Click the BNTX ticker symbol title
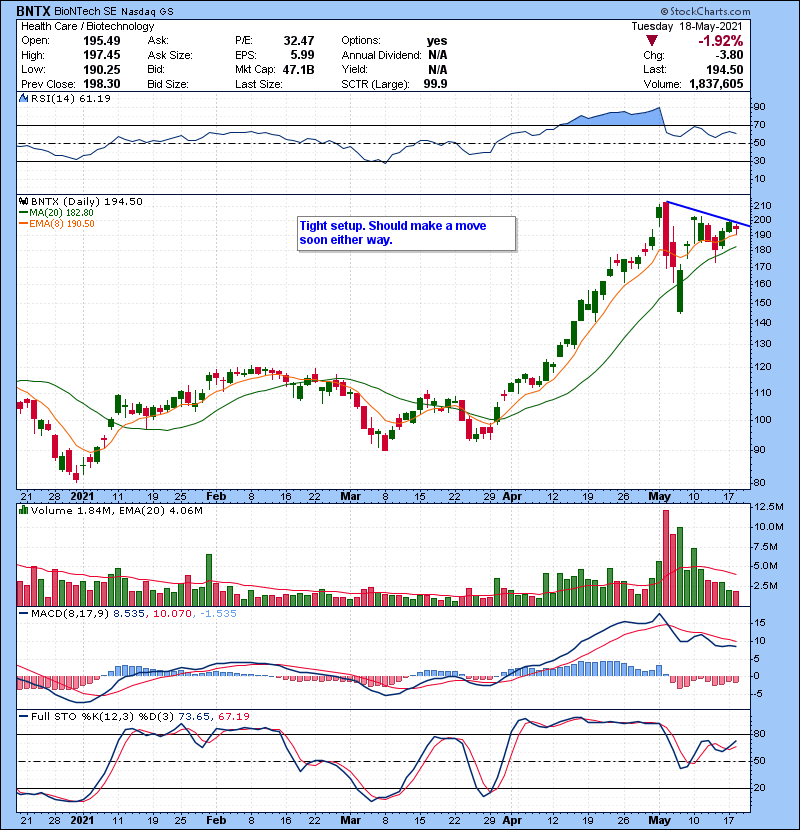The height and width of the screenshot is (830, 800). [33, 11]
